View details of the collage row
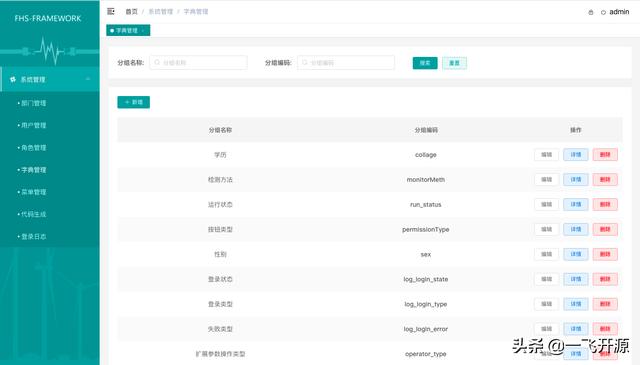Image resolution: width=640 pixels, height=365 pixels. 576,155
